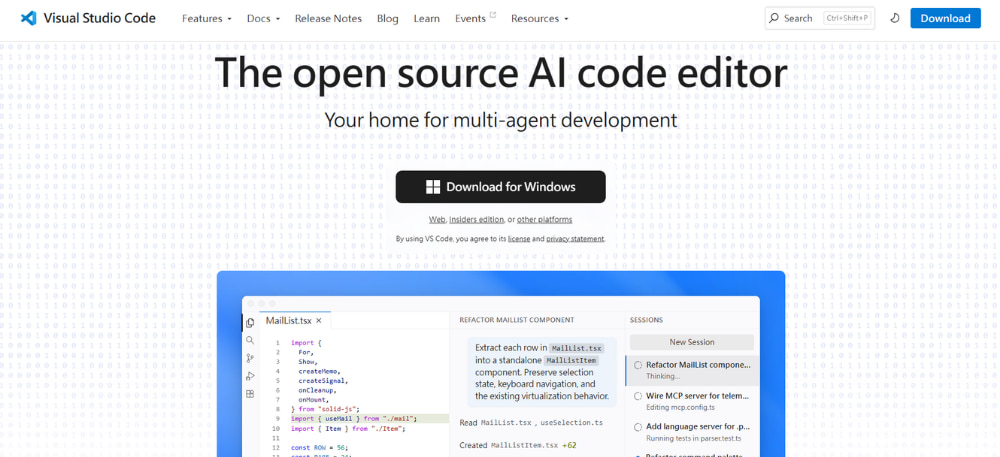Open the Insiders edition link
The height and width of the screenshot is (457, 1000).
[x=476, y=219]
